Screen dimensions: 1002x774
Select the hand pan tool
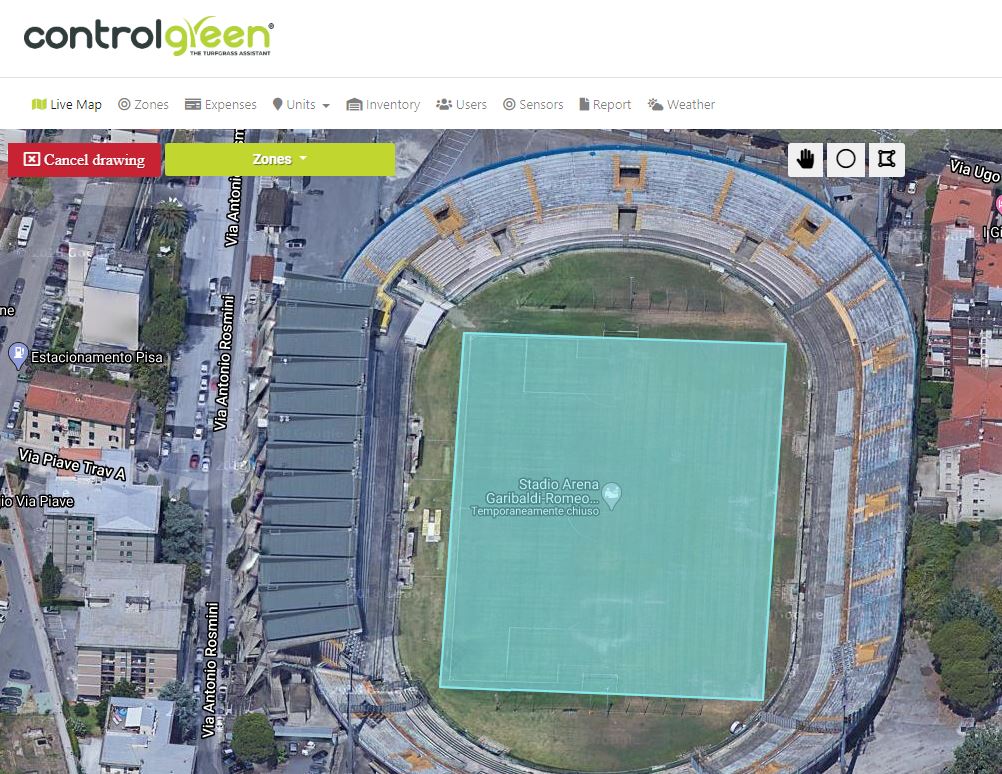click(x=805, y=159)
